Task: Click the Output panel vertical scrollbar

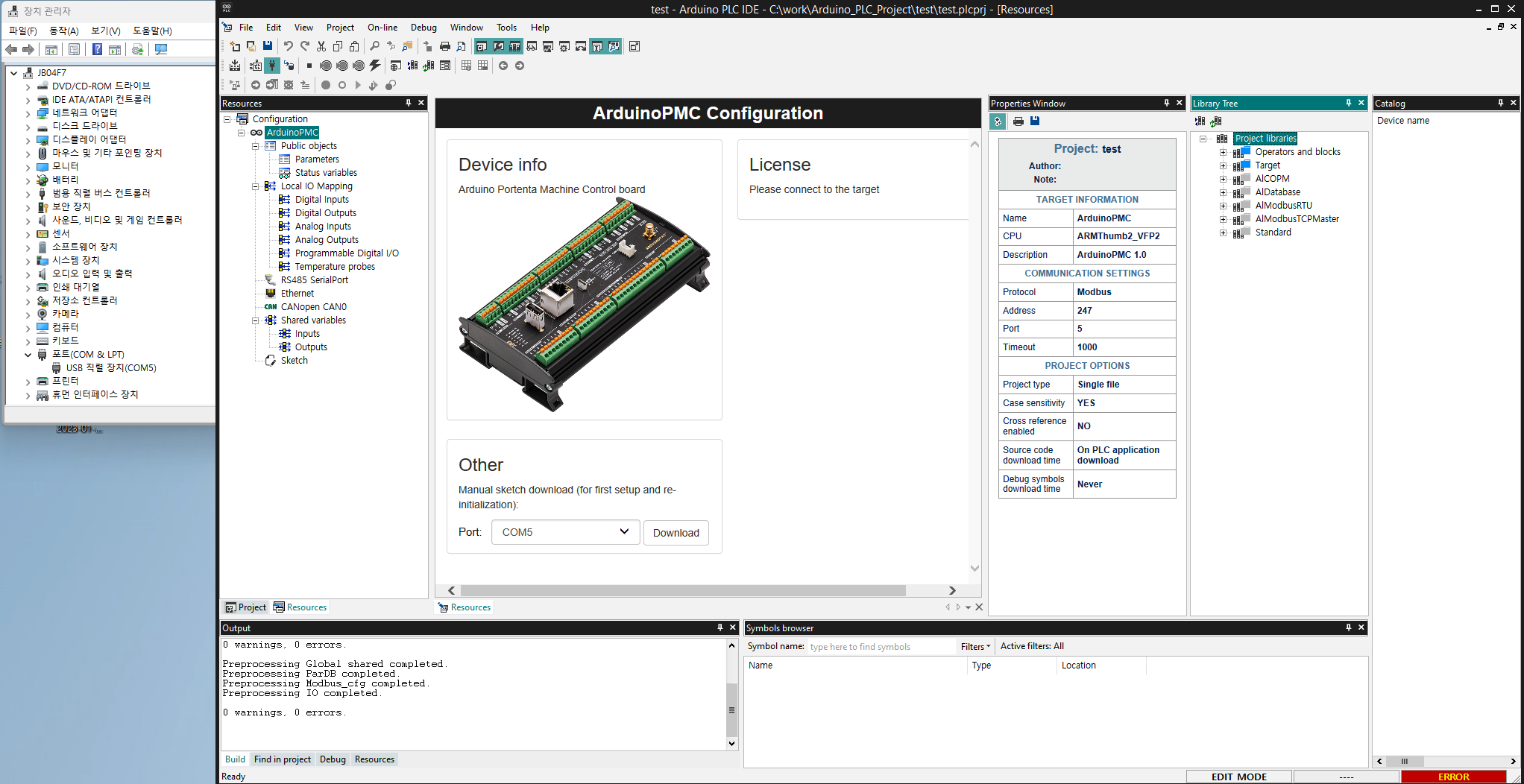Action: coord(732,709)
